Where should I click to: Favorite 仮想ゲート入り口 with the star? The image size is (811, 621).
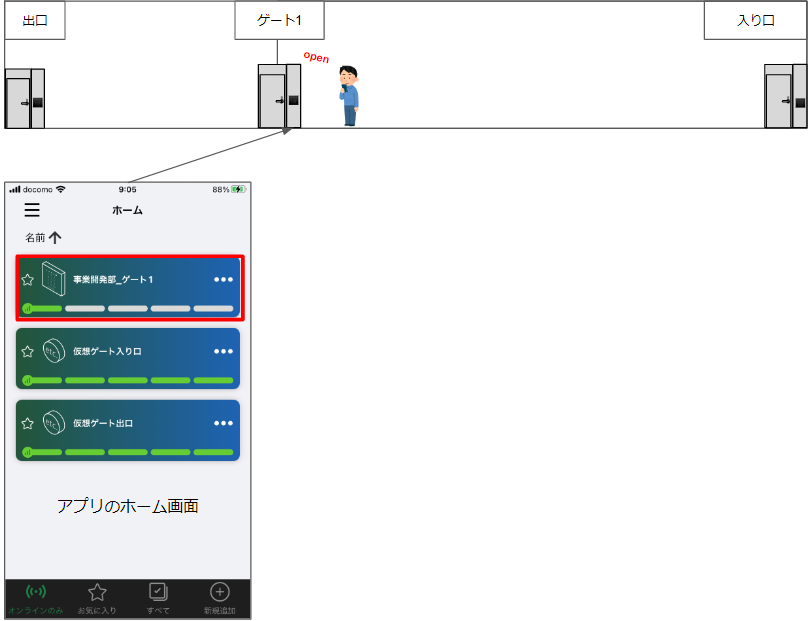(27, 352)
